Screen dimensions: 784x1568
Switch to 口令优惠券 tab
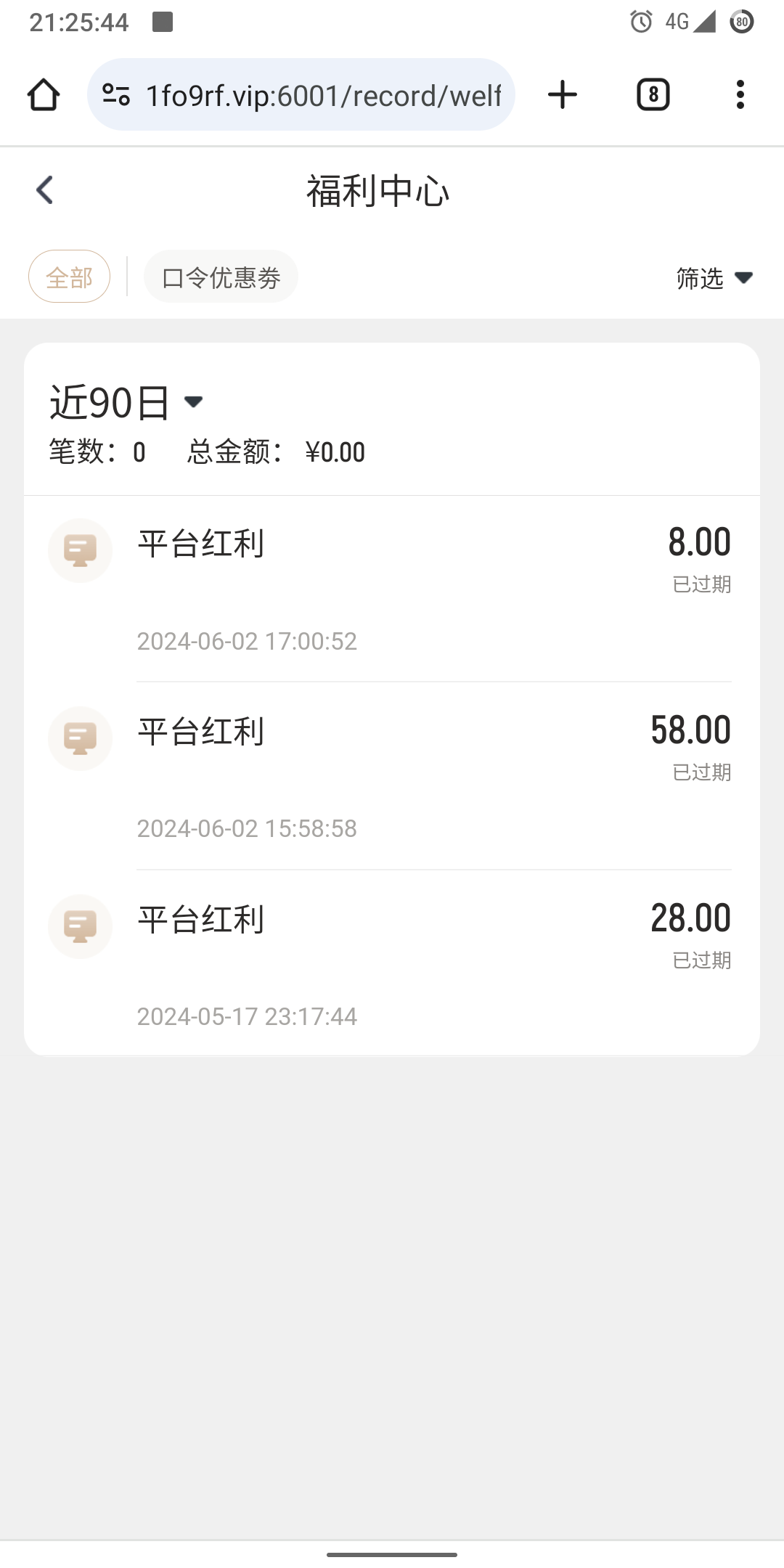coord(221,277)
